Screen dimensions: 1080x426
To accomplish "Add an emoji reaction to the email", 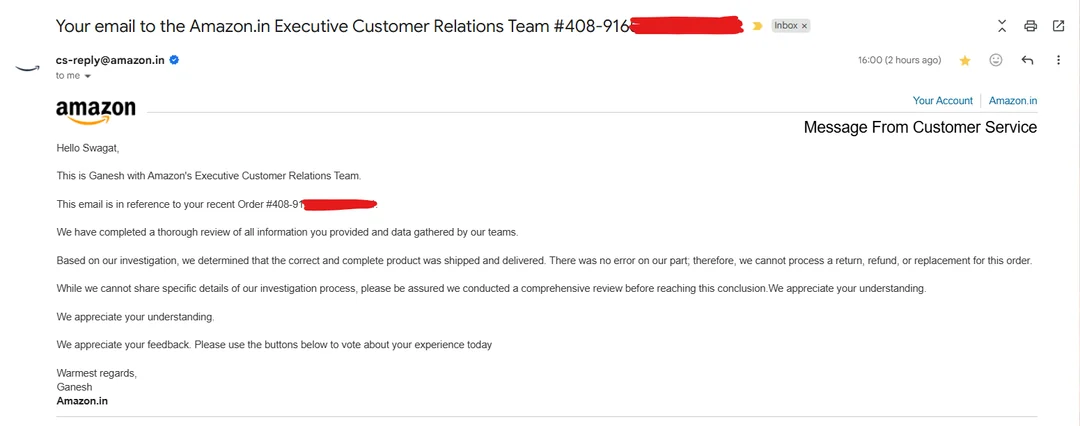I will 995,60.
